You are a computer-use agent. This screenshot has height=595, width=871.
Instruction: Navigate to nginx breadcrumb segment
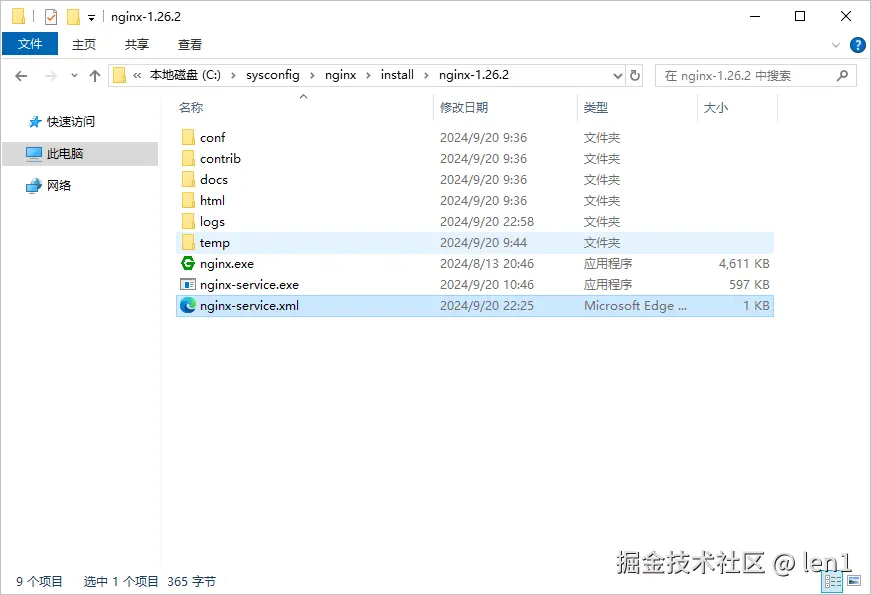(341, 75)
